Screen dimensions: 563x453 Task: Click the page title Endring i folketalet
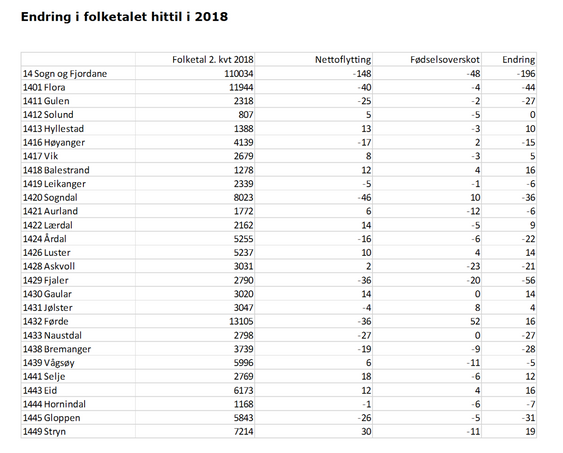pos(124,17)
